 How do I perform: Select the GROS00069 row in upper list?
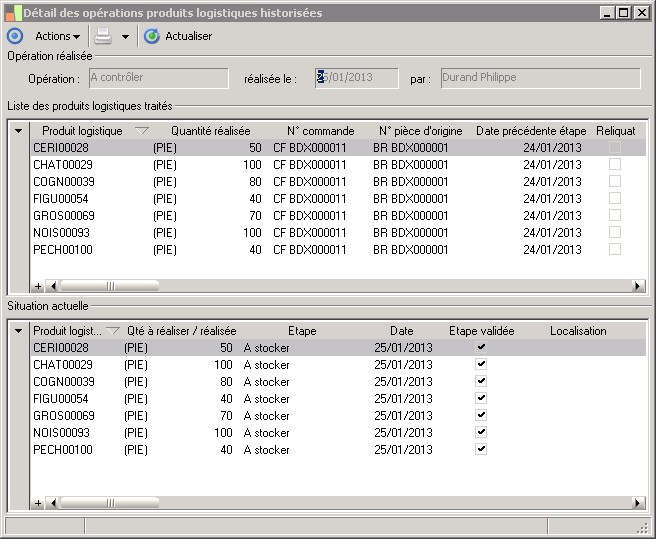(63, 216)
